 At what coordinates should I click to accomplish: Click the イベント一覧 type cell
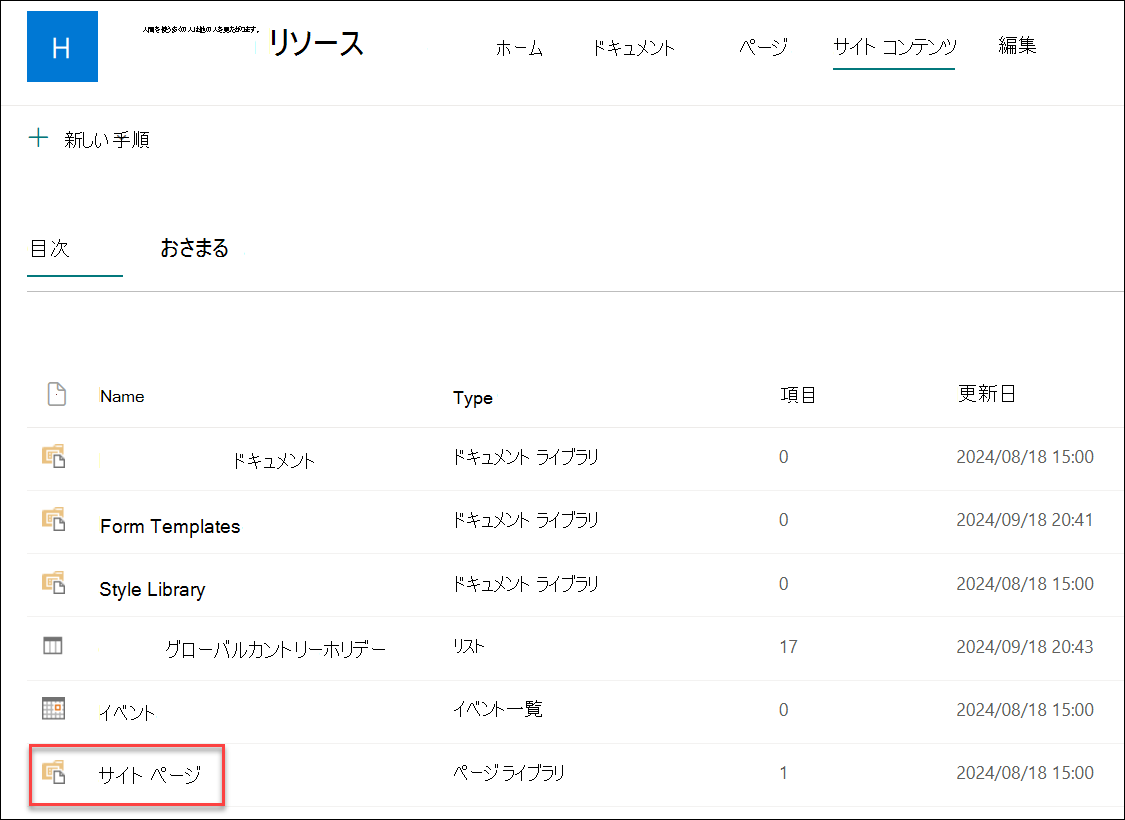pos(497,709)
